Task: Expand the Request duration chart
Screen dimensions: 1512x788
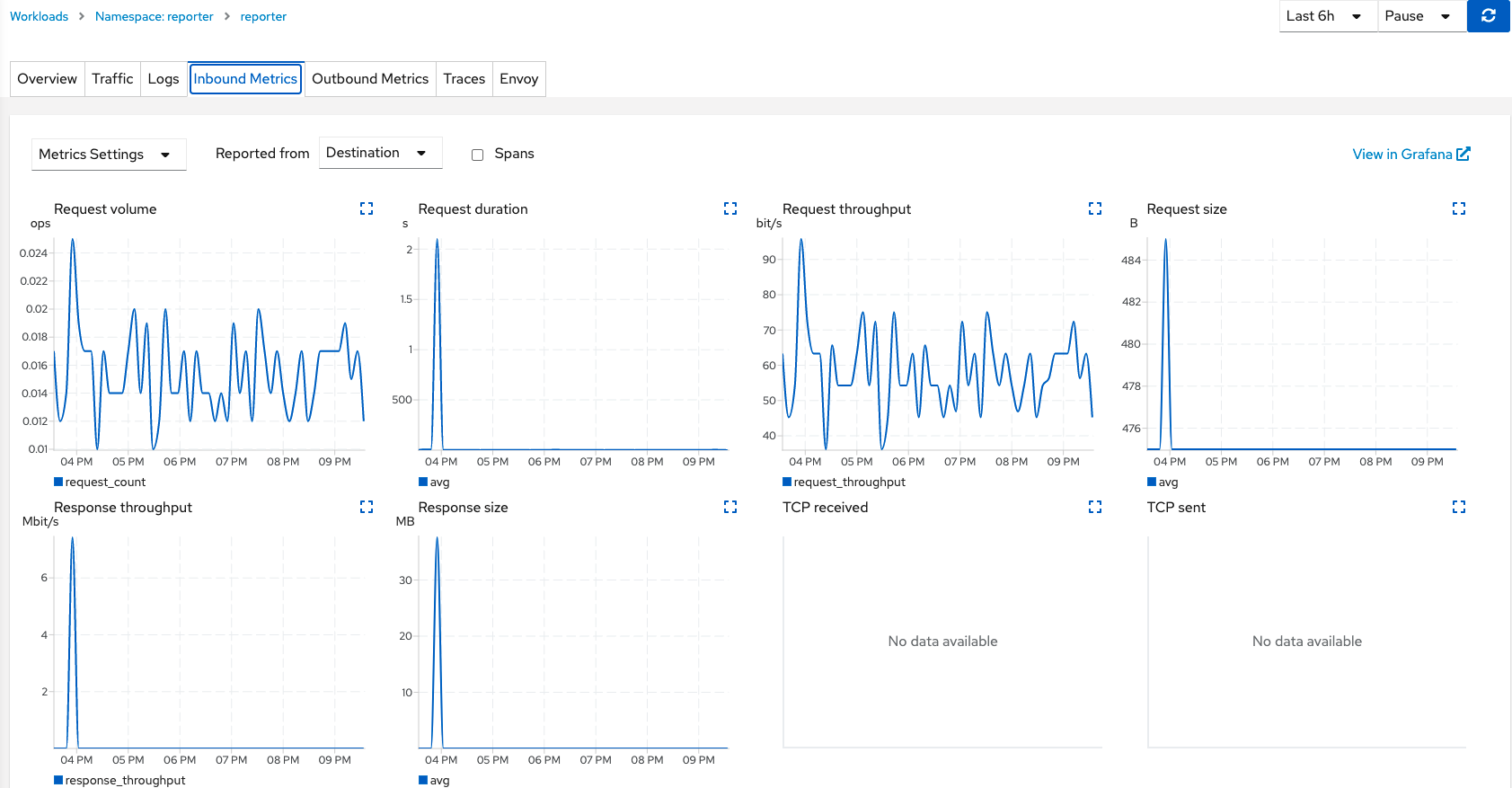Action: tap(730, 208)
